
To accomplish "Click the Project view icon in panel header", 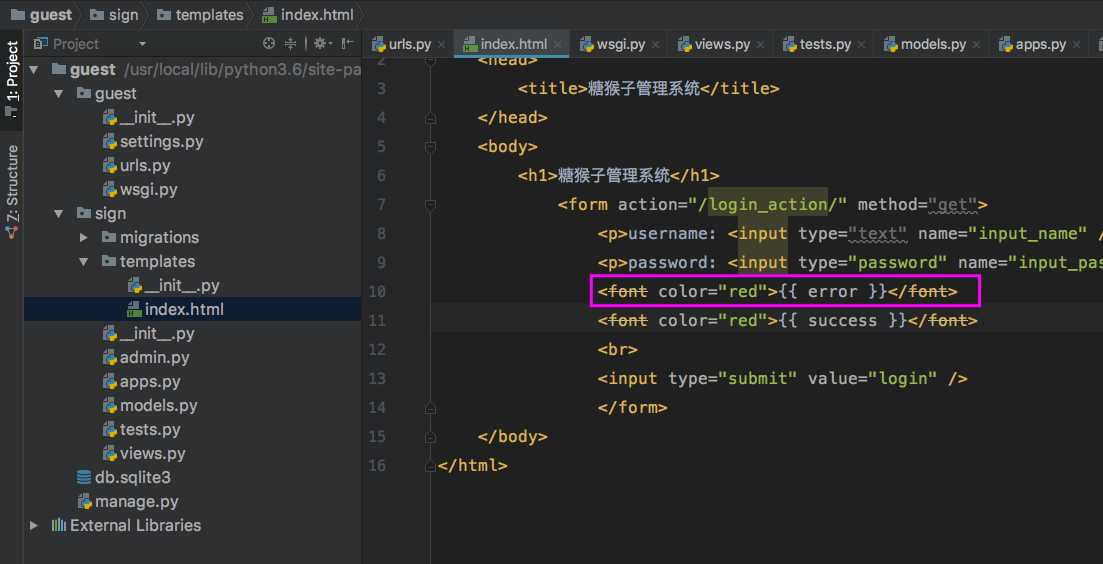I will (41, 44).
